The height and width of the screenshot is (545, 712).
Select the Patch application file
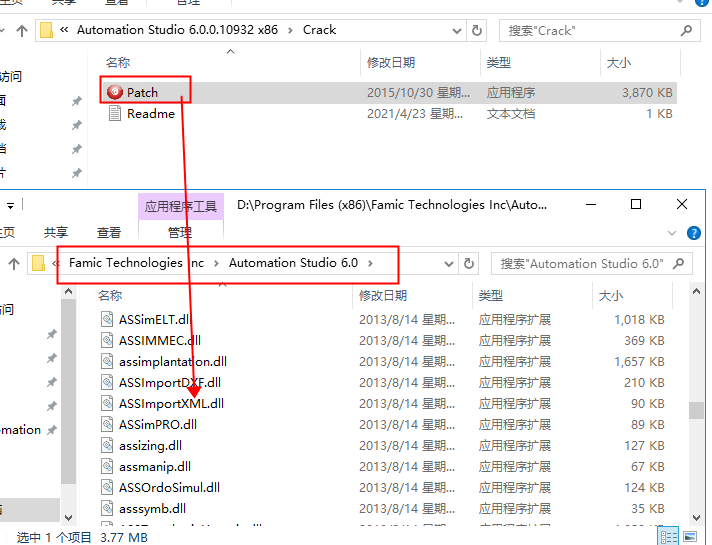[142, 93]
